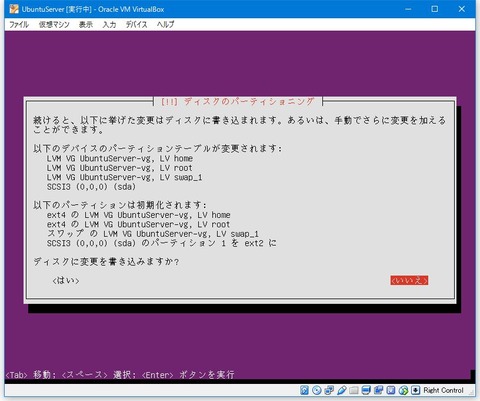Click the VirtualBox icon in the title bar
This screenshot has width=480, height=401.
click(x=14, y=9)
